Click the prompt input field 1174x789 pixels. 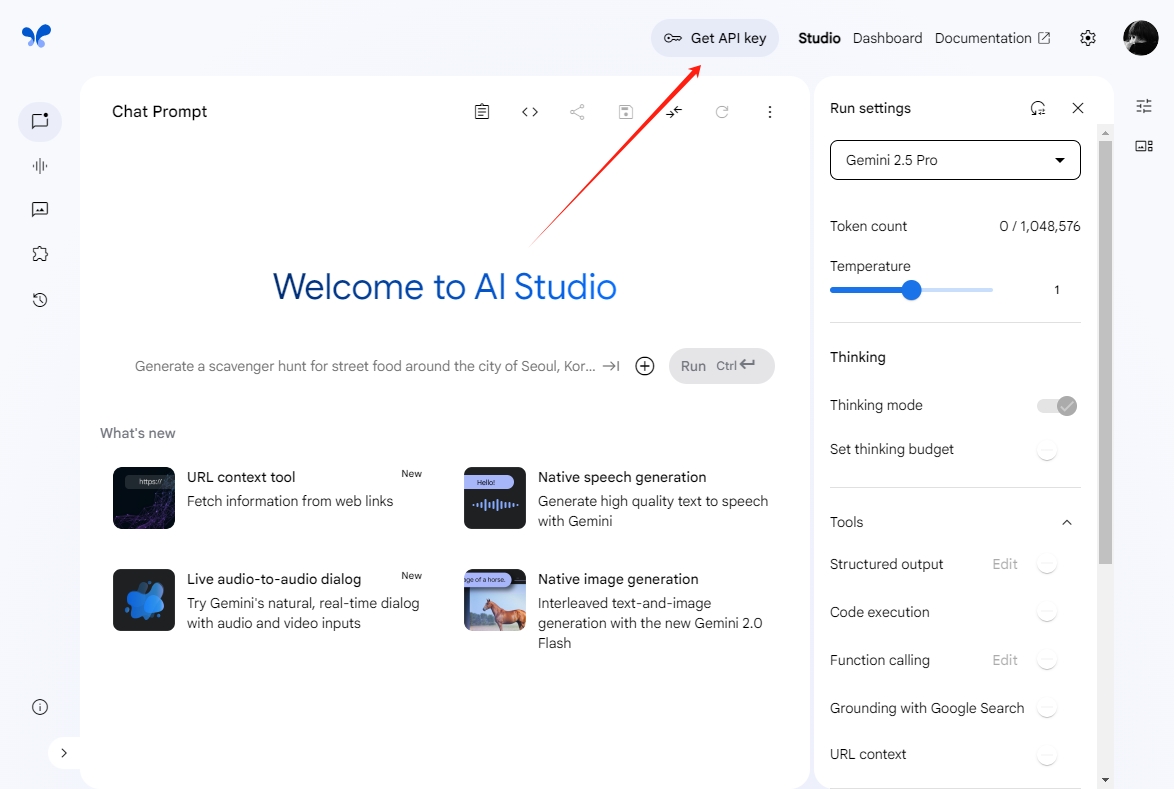tap(365, 366)
